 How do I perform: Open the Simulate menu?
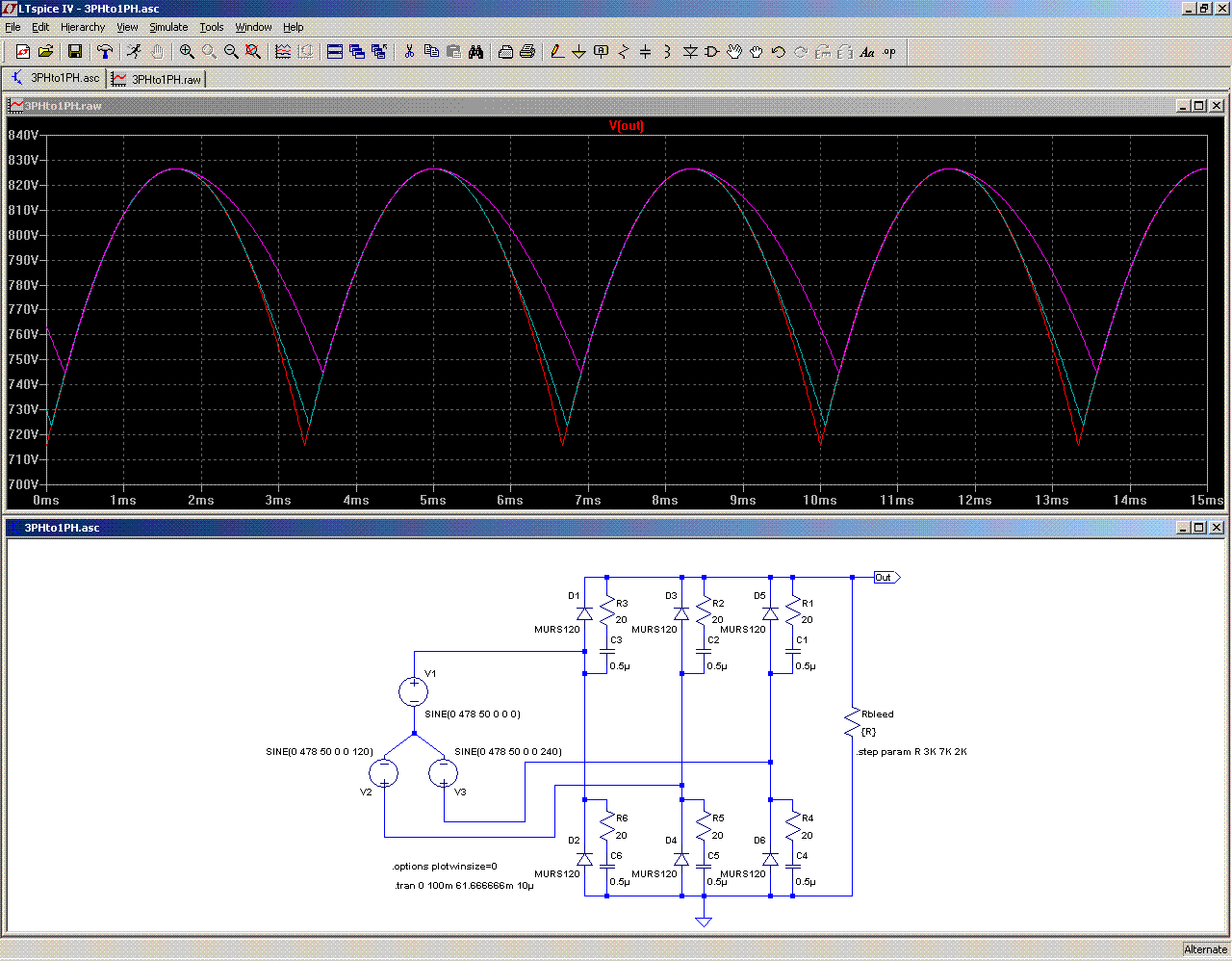168,27
